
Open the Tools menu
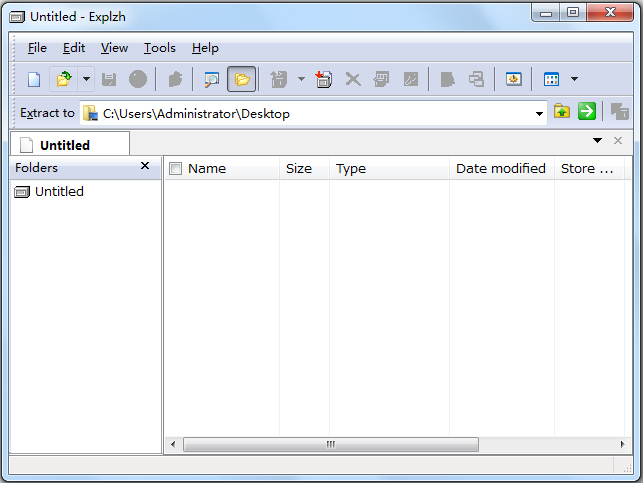coord(159,48)
